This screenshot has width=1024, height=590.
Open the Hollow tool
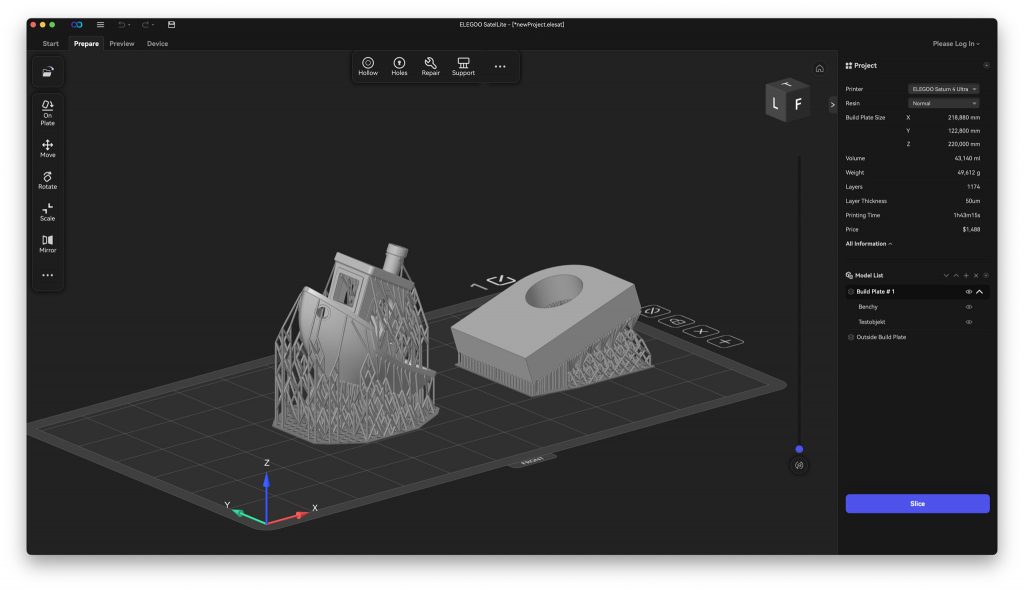368,66
